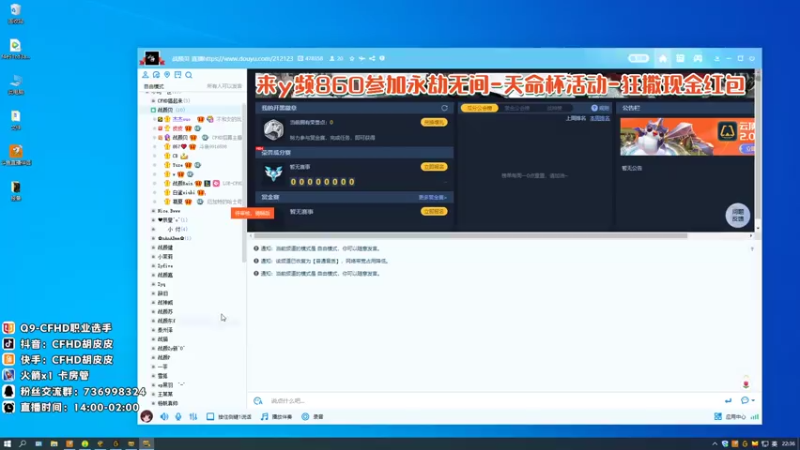Click the share icon in title bar
The image size is (800, 450).
(x=372, y=59)
